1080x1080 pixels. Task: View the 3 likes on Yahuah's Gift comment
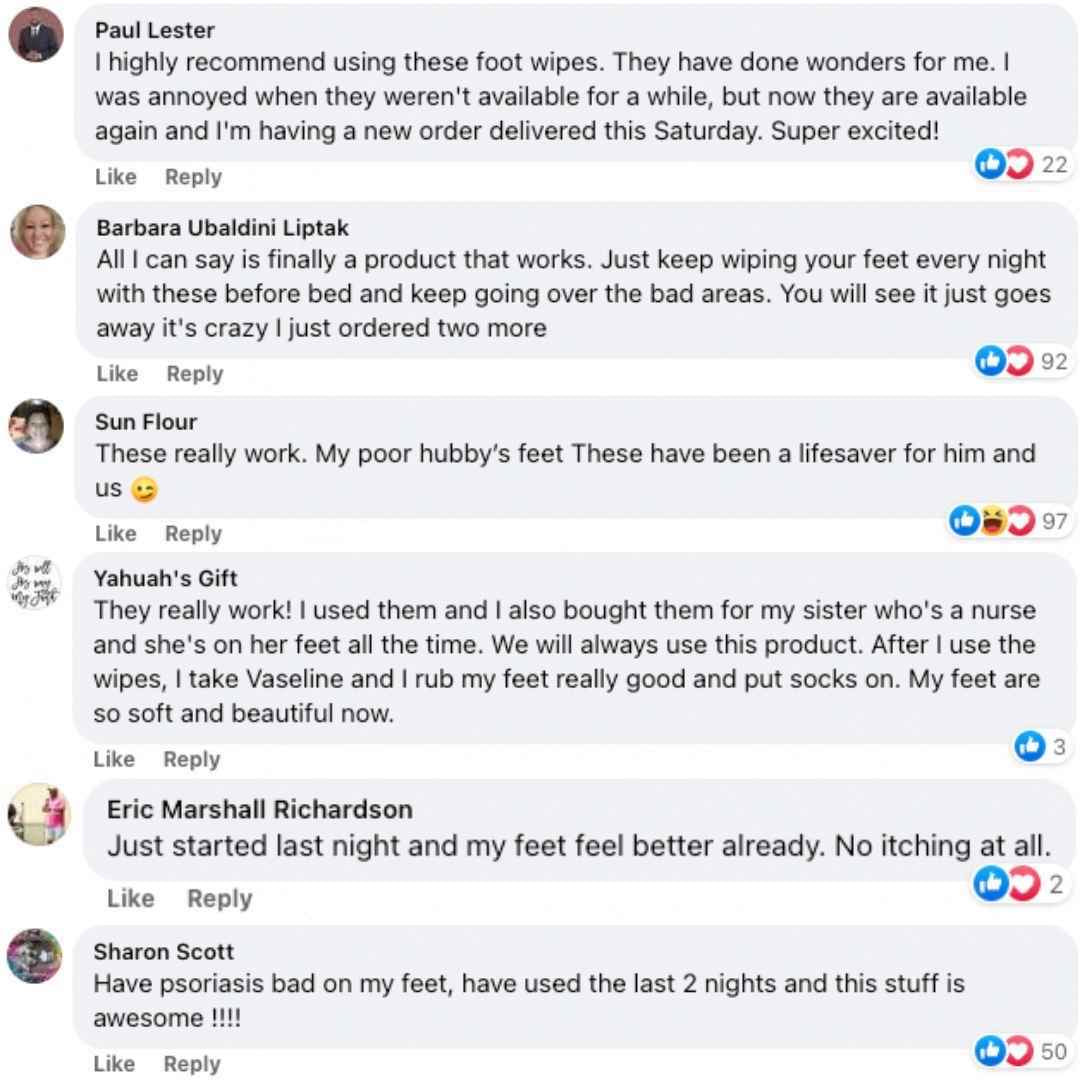[1040, 745]
